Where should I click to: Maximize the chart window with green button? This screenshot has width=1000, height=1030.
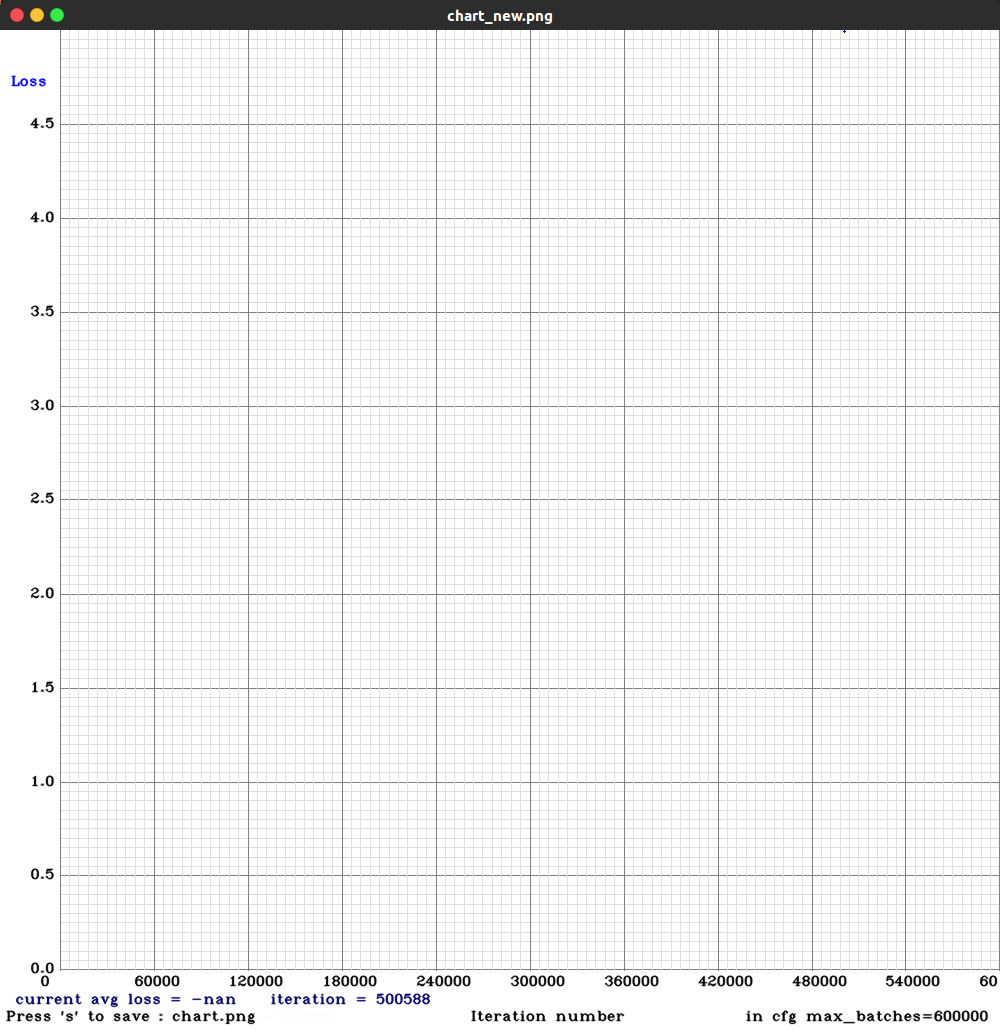click(x=57, y=15)
